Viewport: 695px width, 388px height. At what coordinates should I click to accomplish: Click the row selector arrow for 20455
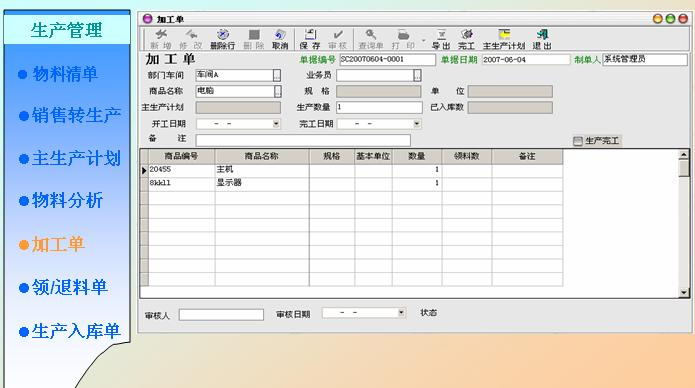[144, 170]
